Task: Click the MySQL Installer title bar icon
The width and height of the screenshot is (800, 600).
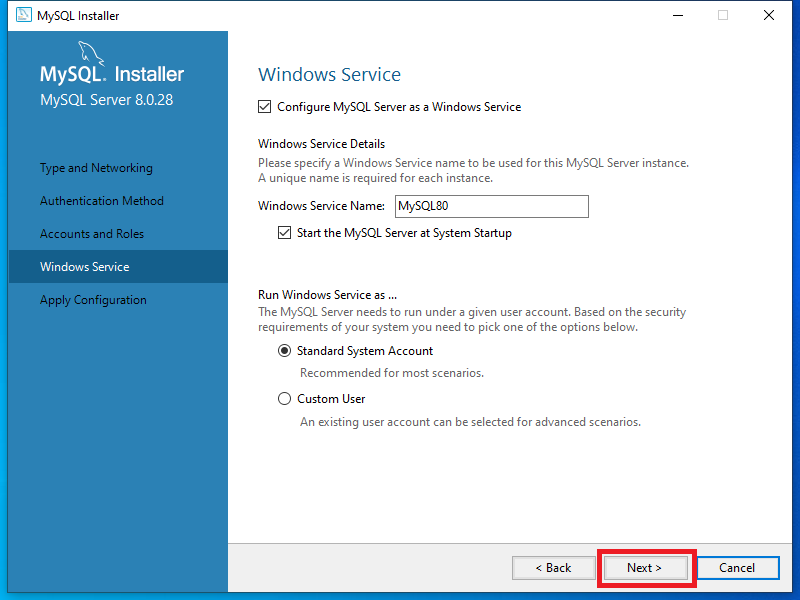Action: point(23,15)
